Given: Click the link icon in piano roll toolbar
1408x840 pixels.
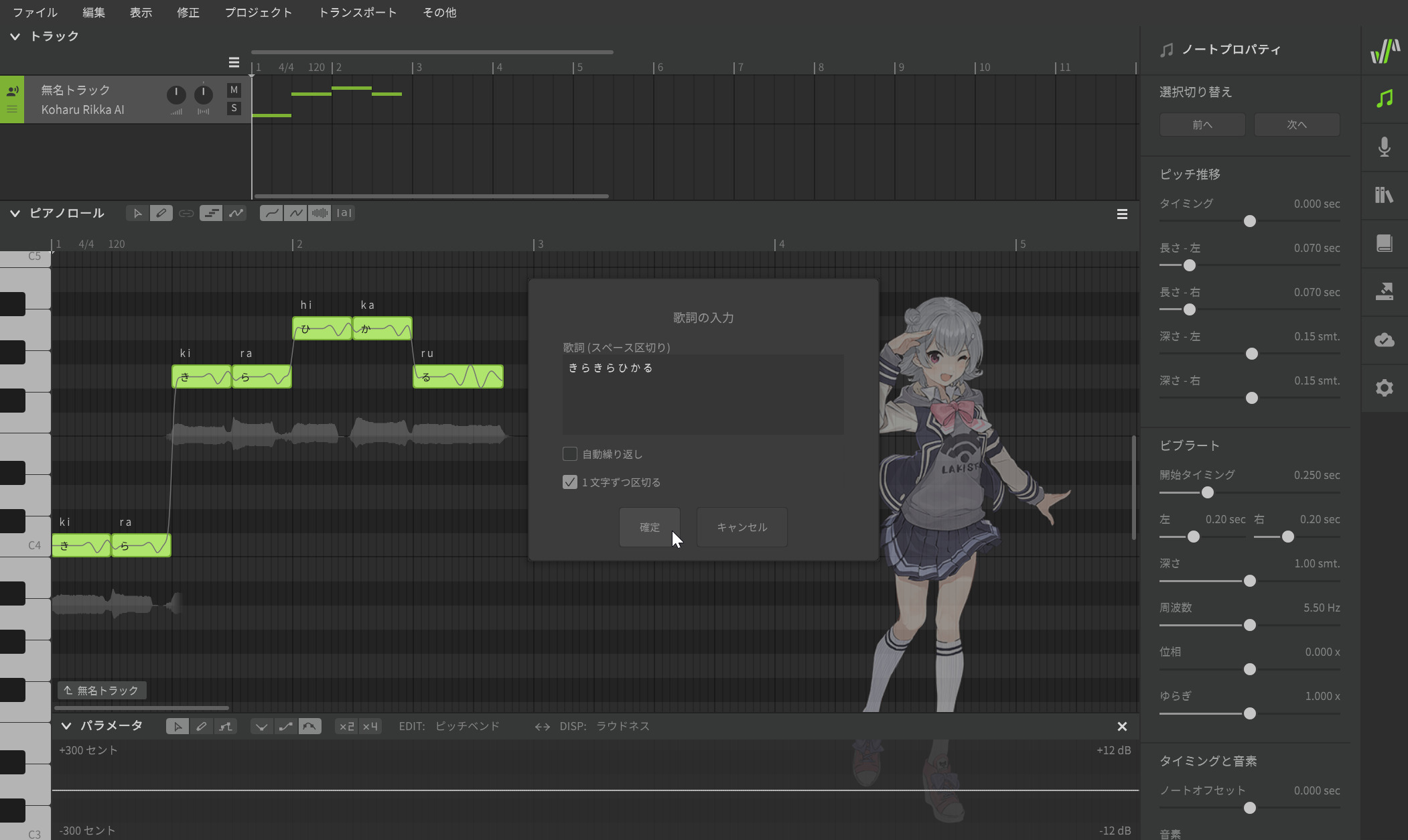Looking at the screenshot, I should coord(186,213).
